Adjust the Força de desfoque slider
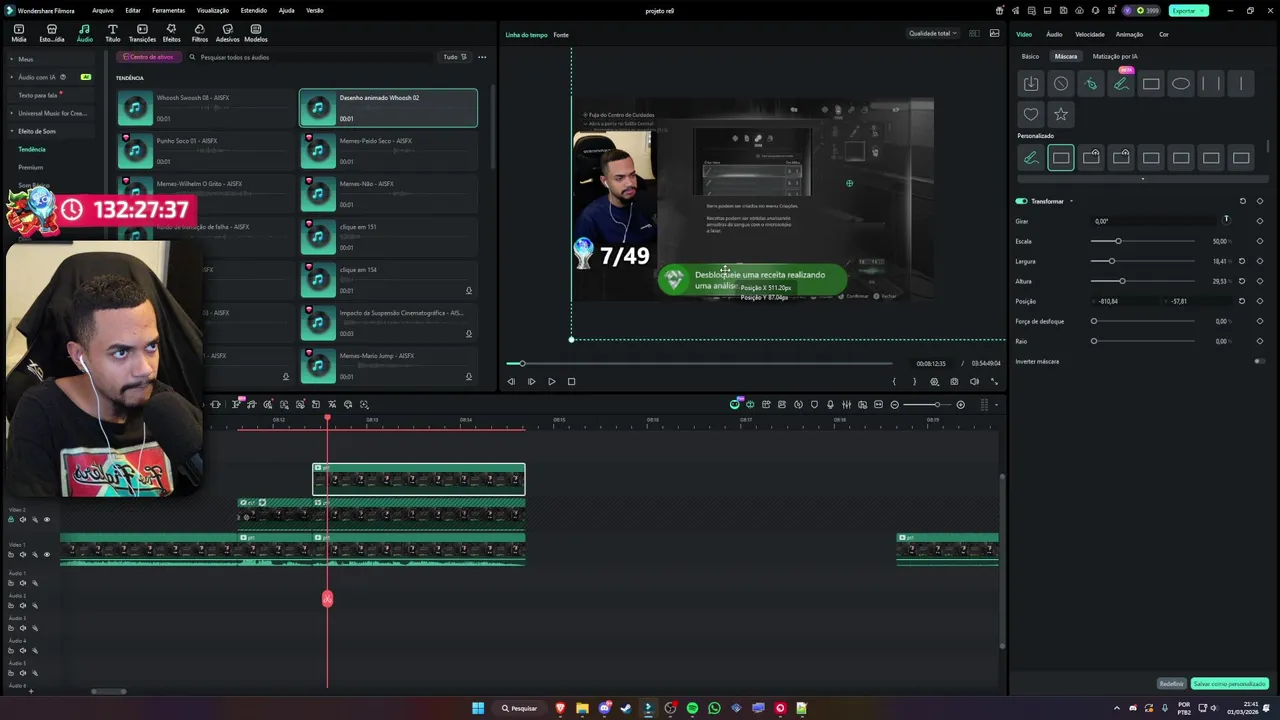This screenshot has height=720, width=1280. pos(1094,321)
